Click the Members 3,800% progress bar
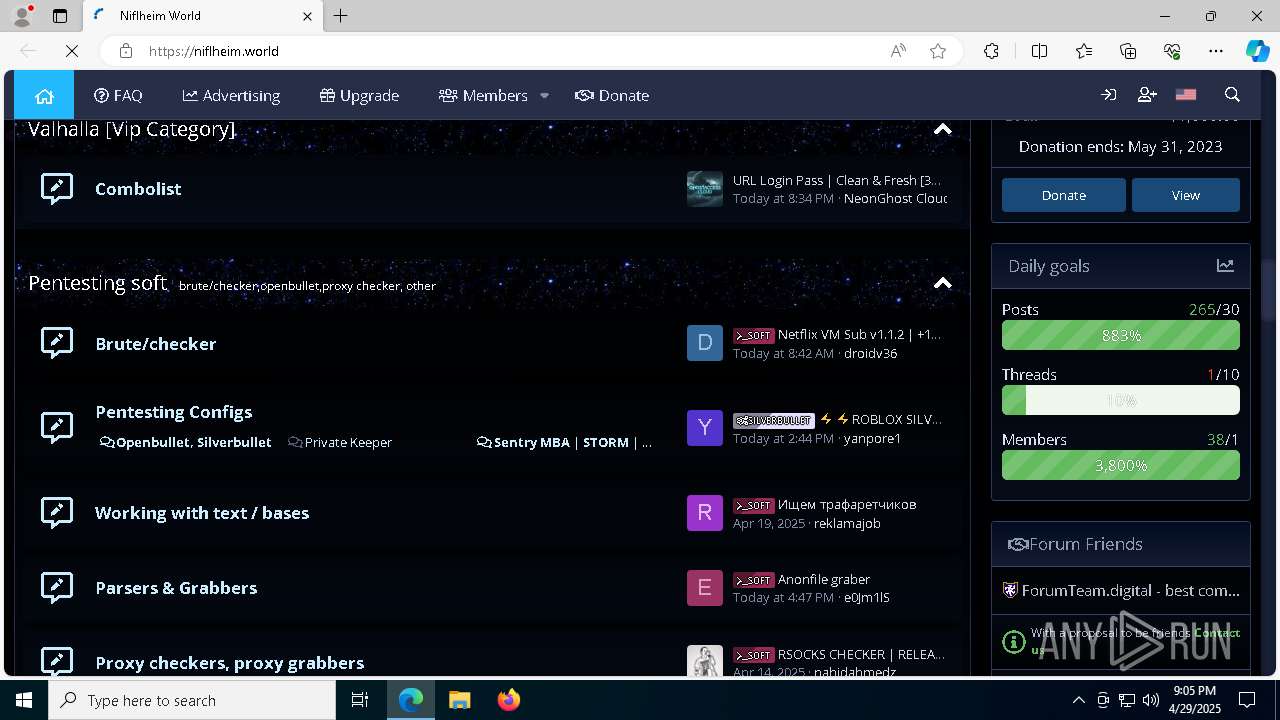Screen dimensions: 1280x720 [x=1120, y=465]
